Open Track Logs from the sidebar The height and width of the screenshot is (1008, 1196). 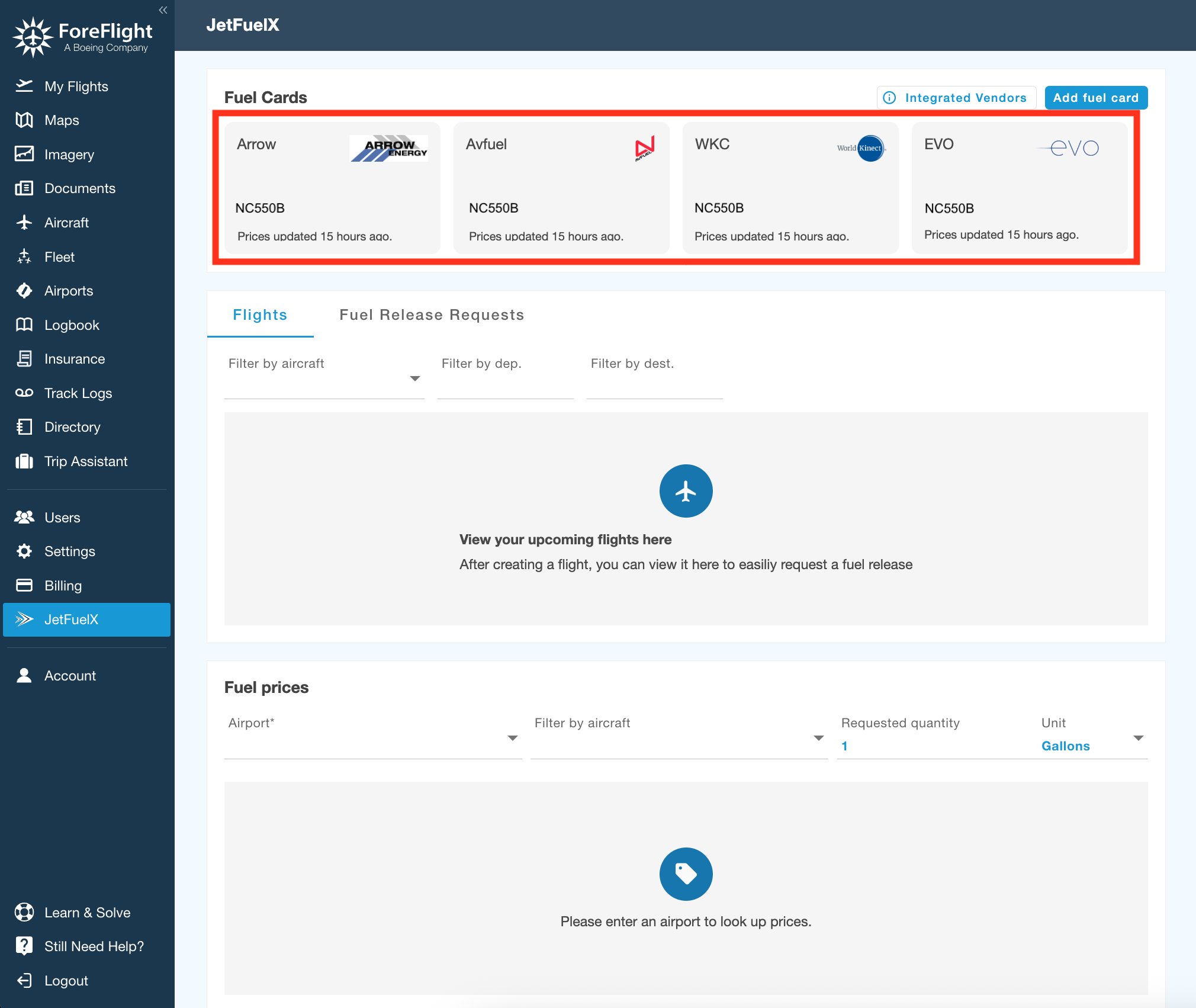pos(86,393)
